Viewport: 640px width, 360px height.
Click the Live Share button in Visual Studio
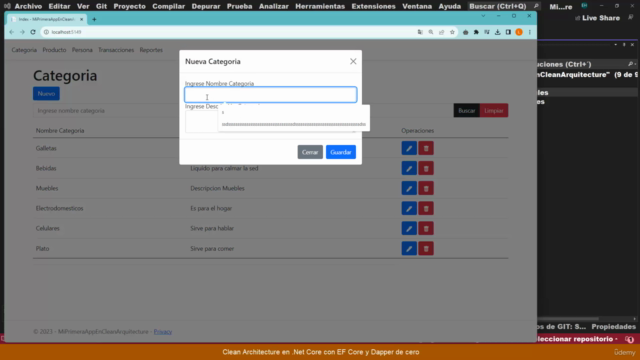click(x=597, y=18)
